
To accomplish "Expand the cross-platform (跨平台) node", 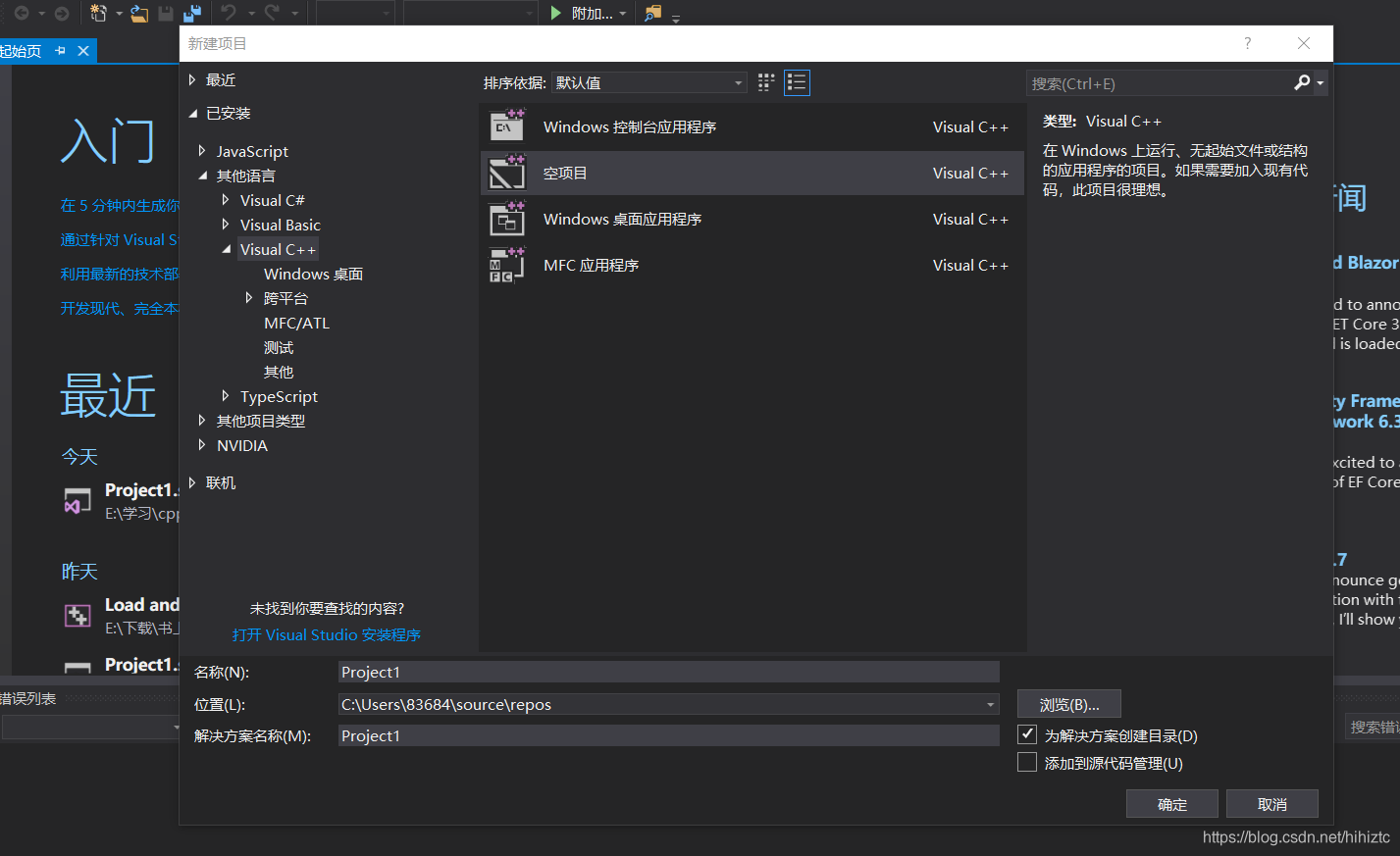I will [x=249, y=297].
